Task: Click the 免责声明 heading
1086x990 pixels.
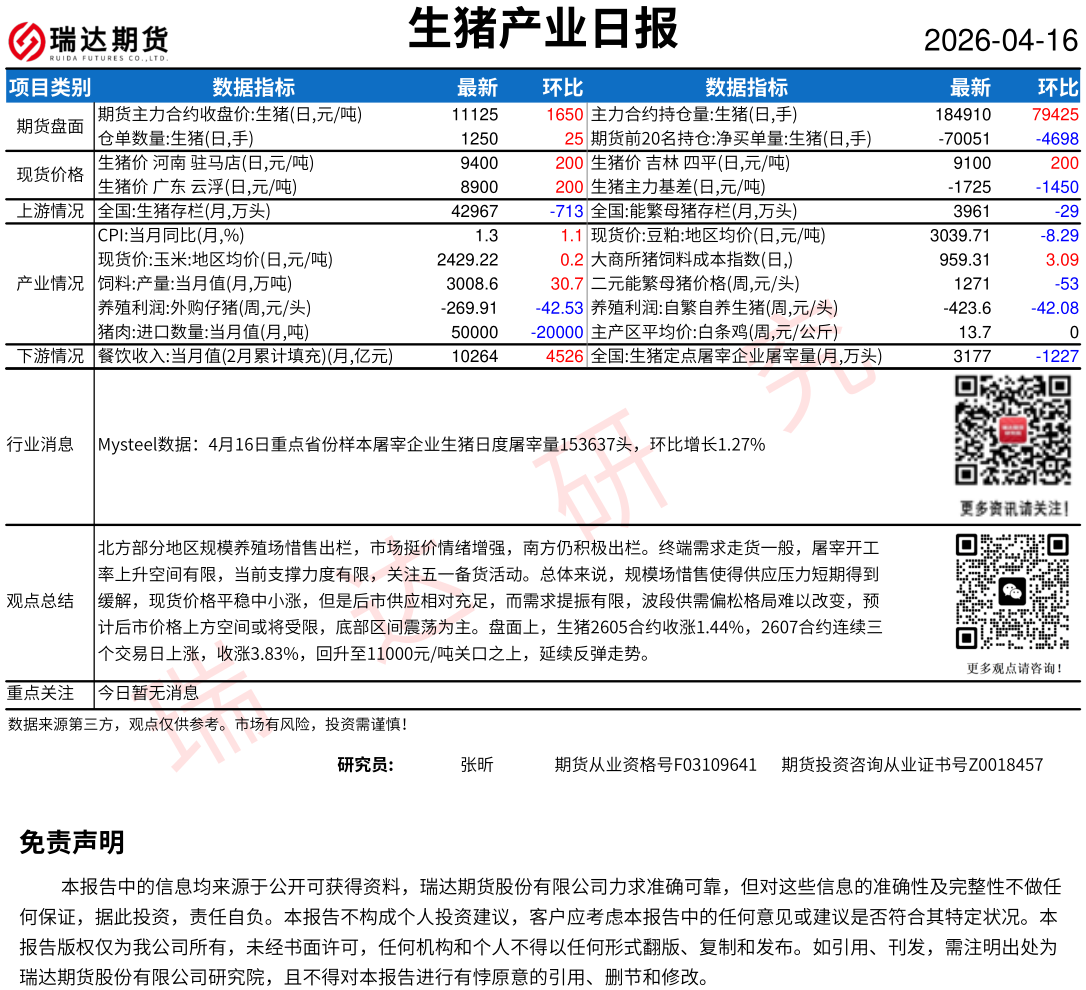Action: [72, 842]
